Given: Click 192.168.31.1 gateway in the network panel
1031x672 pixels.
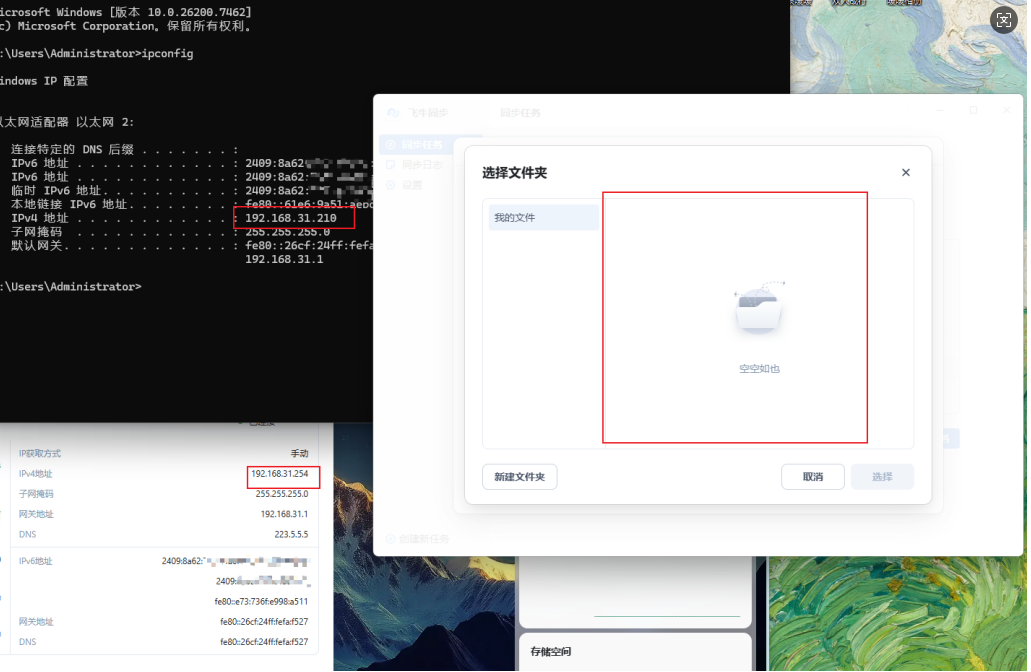Looking at the screenshot, I should coord(284,514).
